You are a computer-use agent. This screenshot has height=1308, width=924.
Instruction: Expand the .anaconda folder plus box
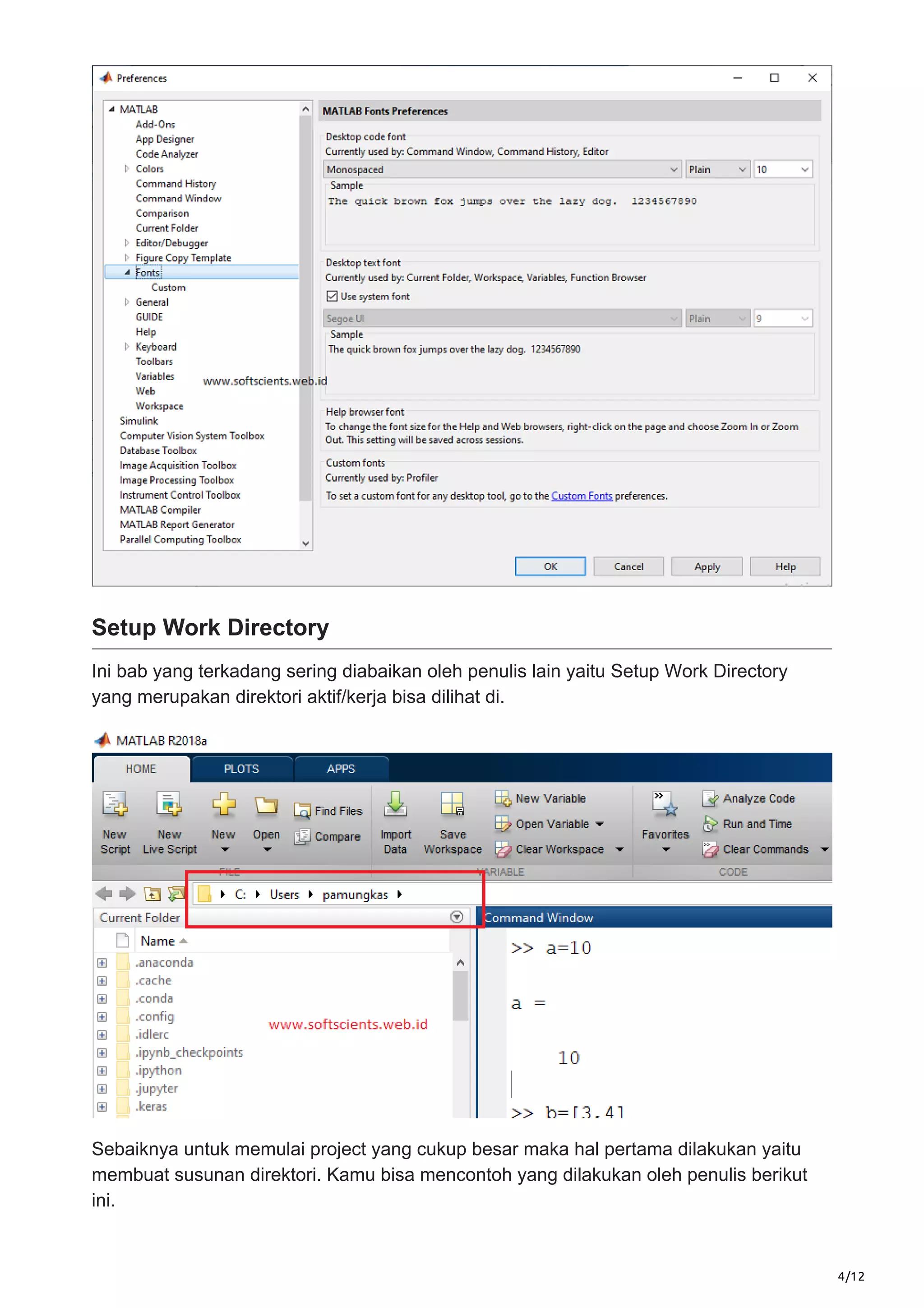coord(102,963)
